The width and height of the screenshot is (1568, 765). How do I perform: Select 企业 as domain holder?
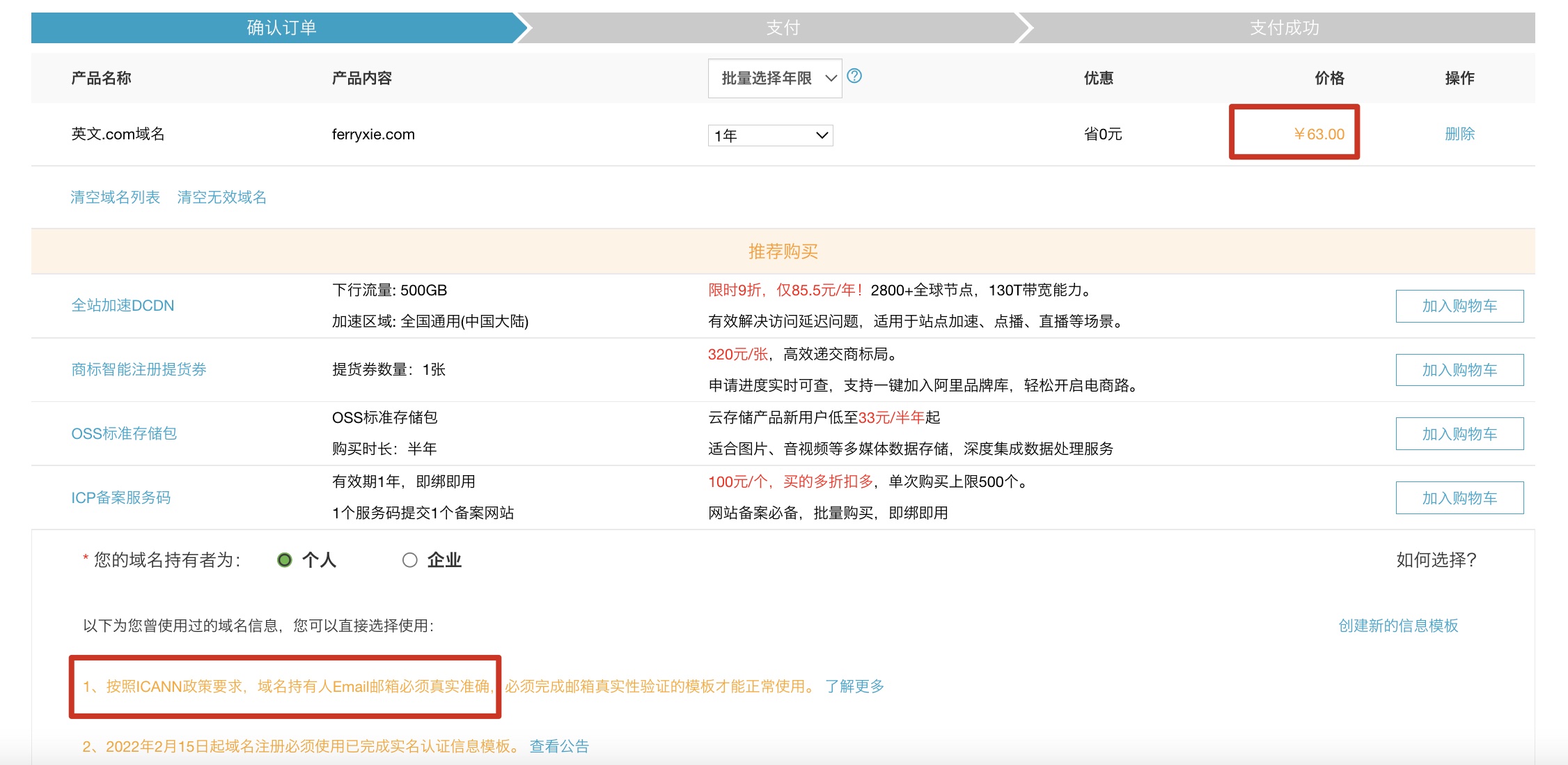(410, 560)
